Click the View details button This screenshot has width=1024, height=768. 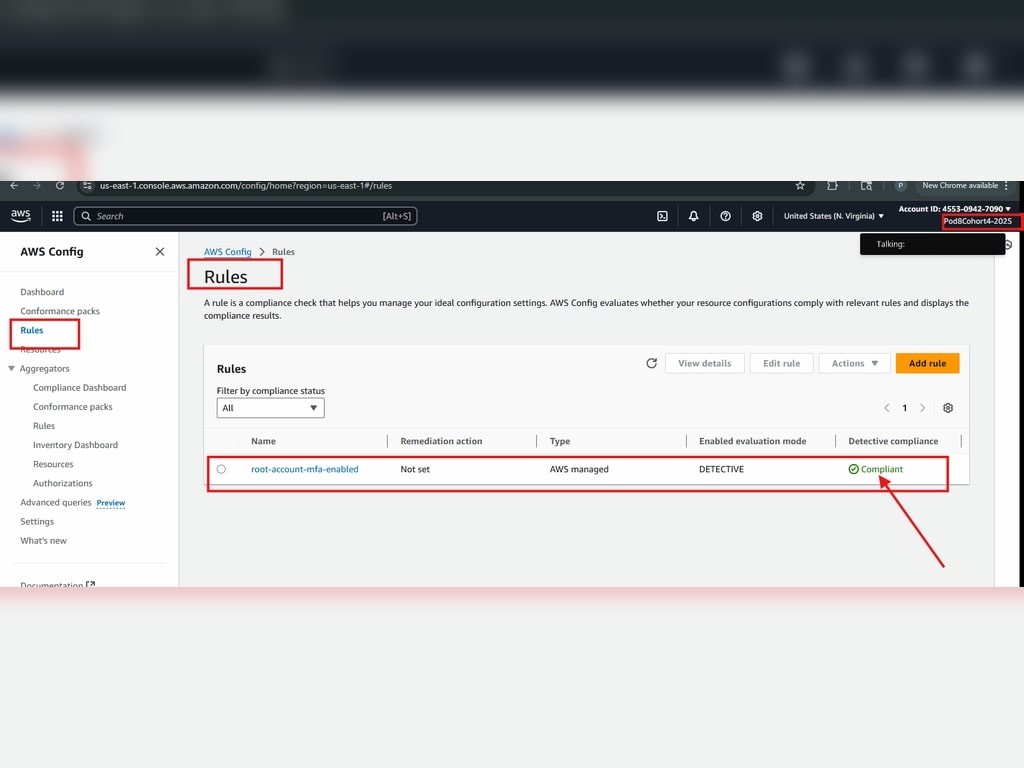tap(705, 363)
